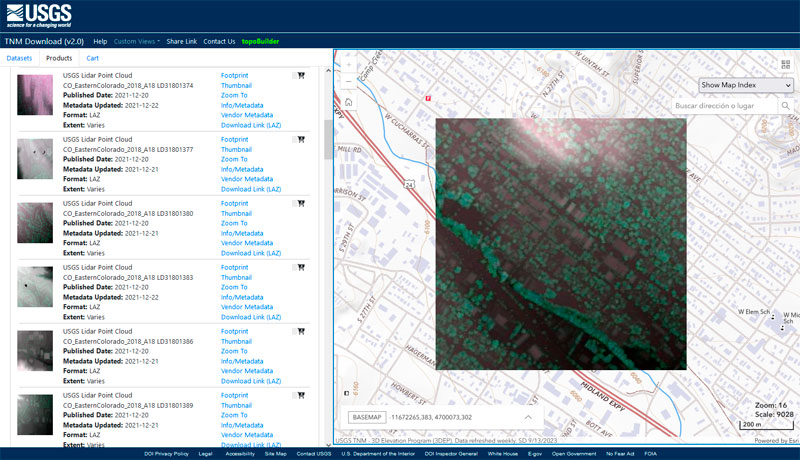Add LD31801377 lidar tile to cart
This screenshot has height=460, width=800.
click(301, 139)
